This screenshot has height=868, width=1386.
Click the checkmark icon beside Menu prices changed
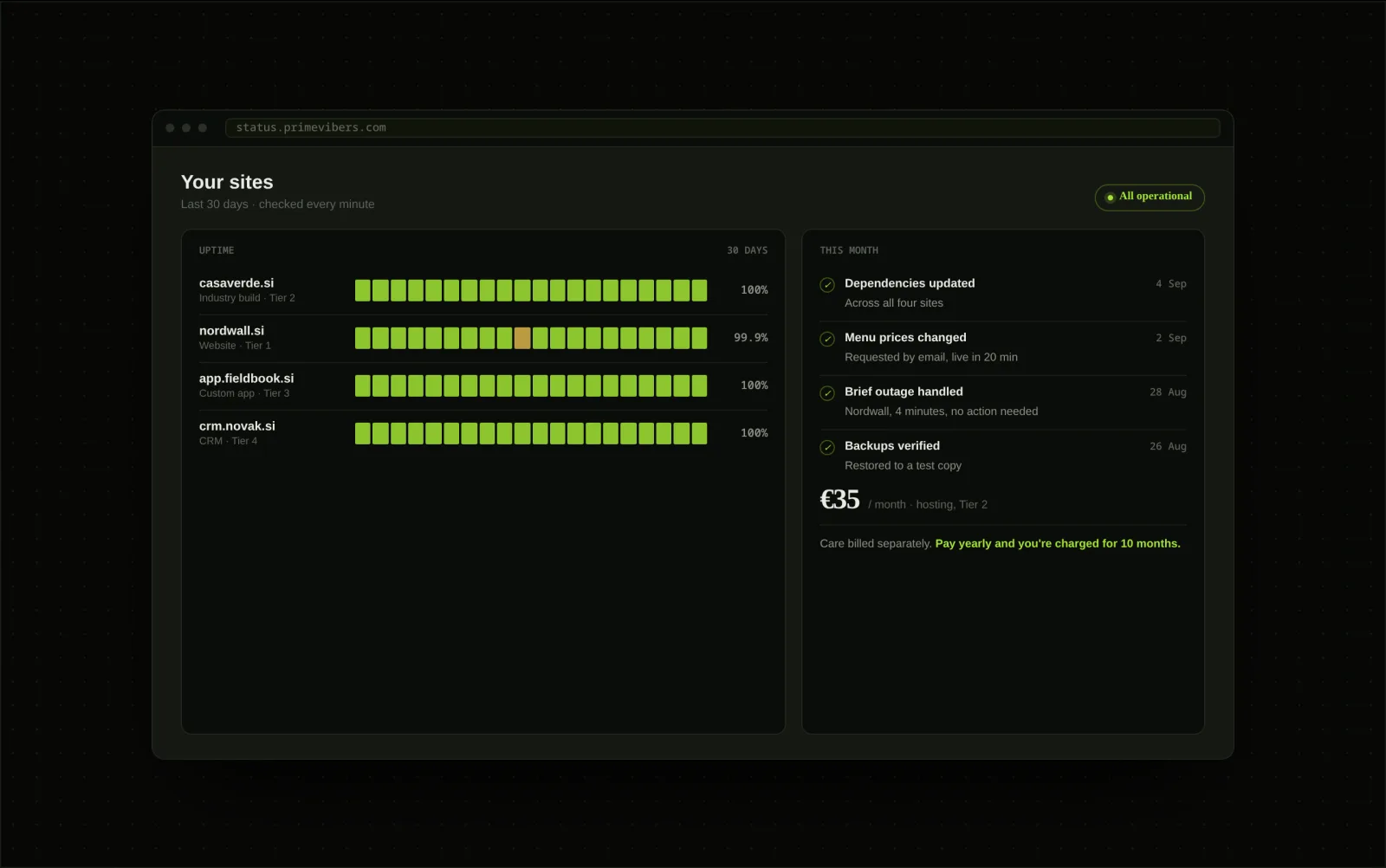click(827, 339)
